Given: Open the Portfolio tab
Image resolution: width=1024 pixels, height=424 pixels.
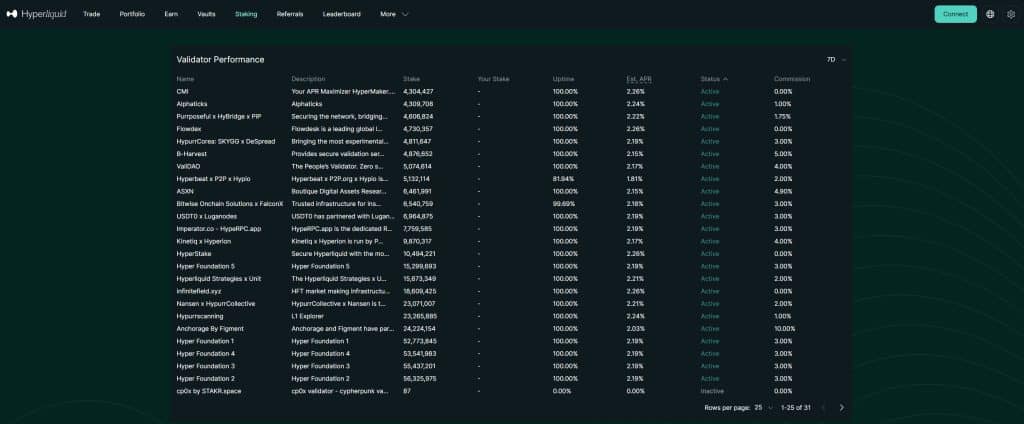Looking at the screenshot, I should pyautogui.click(x=132, y=14).
